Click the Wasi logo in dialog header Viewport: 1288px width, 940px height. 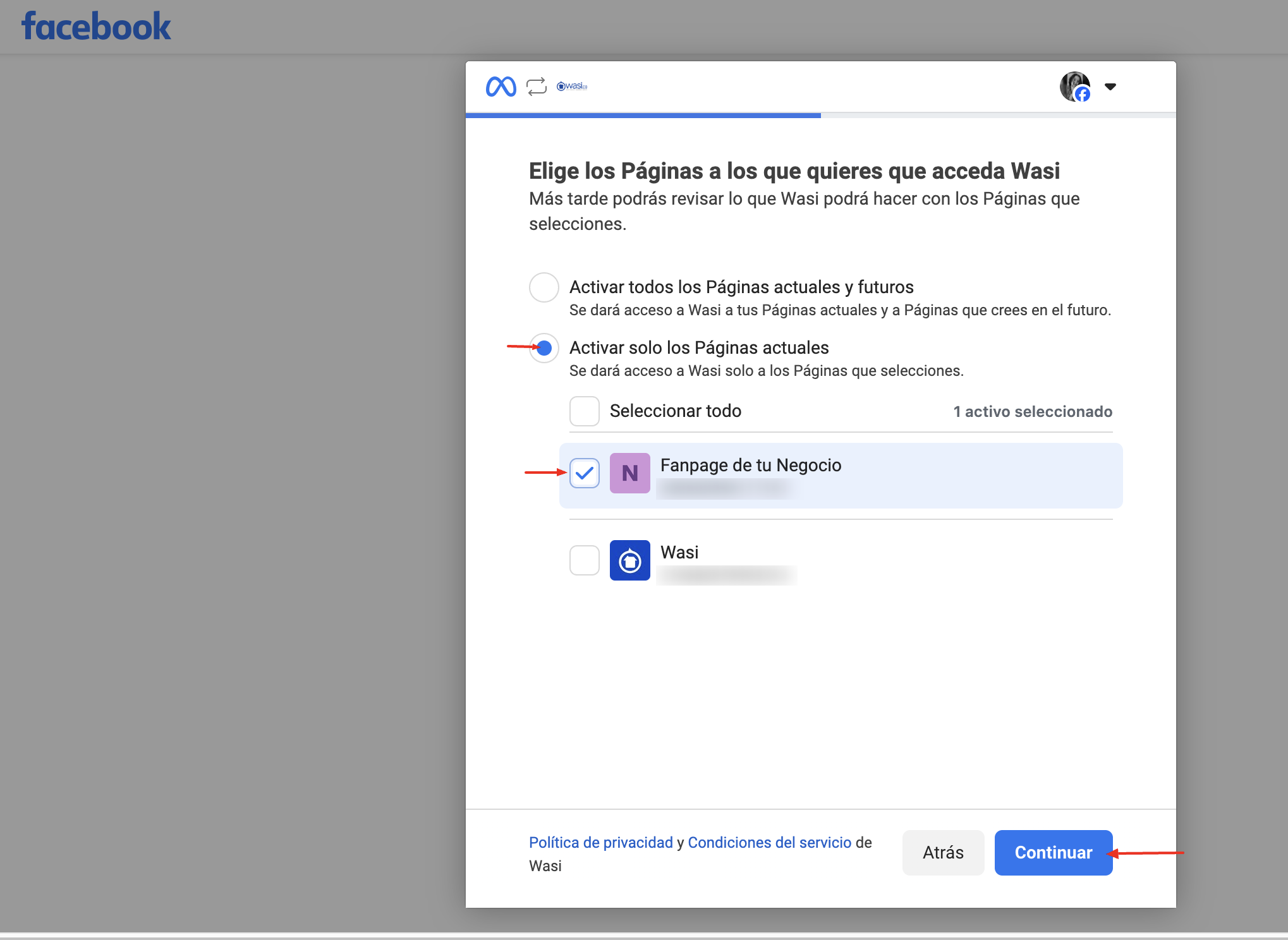tap(572, 87)
